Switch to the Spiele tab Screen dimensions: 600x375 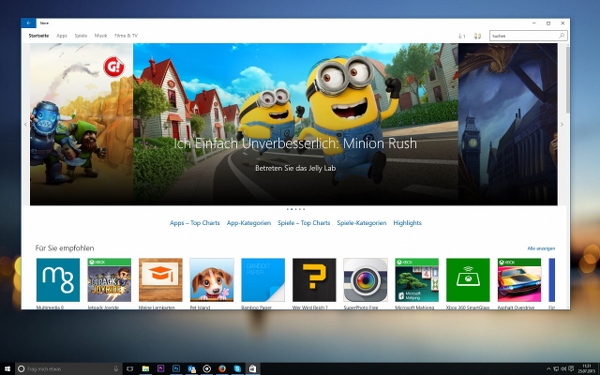pos(81,36)
